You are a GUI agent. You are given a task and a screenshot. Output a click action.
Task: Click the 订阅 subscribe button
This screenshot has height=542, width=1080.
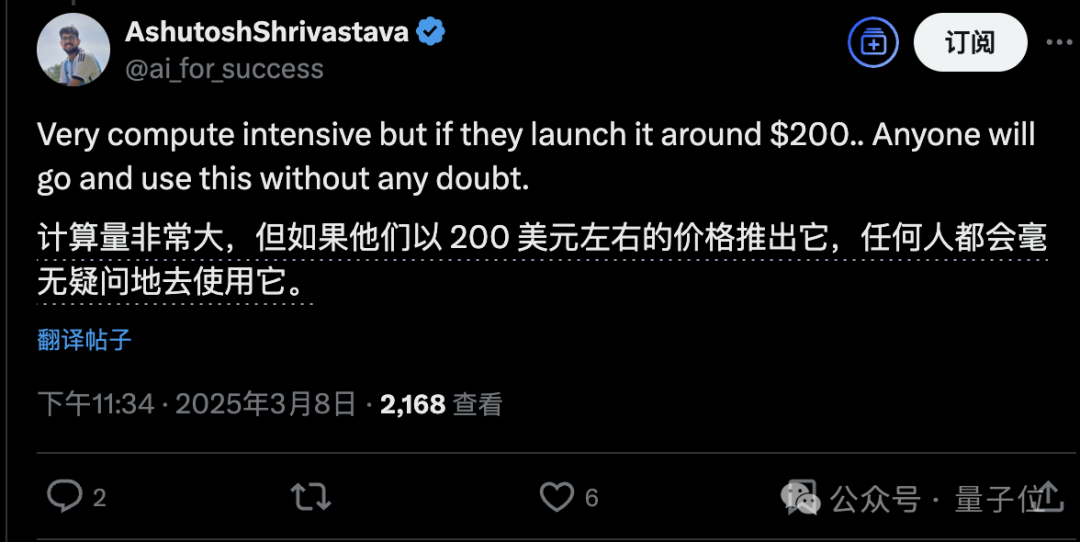coord(970,43)
